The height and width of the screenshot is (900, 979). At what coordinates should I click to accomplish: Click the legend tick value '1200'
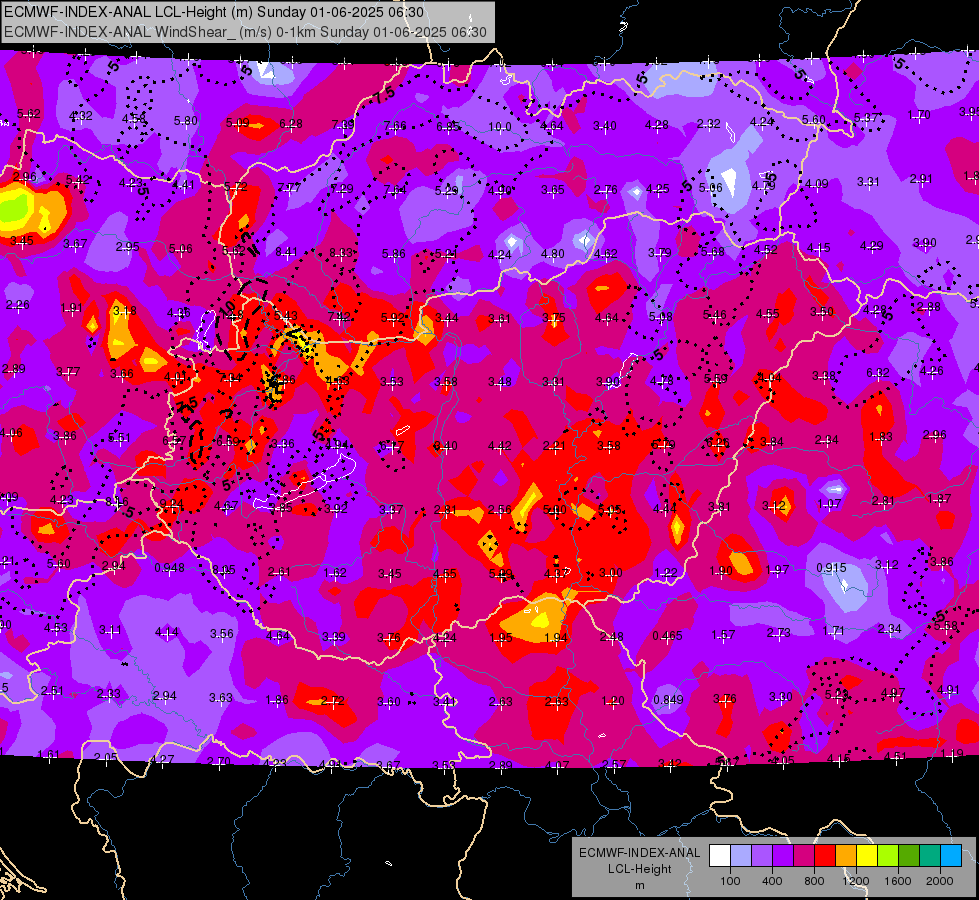coord(855,881)
